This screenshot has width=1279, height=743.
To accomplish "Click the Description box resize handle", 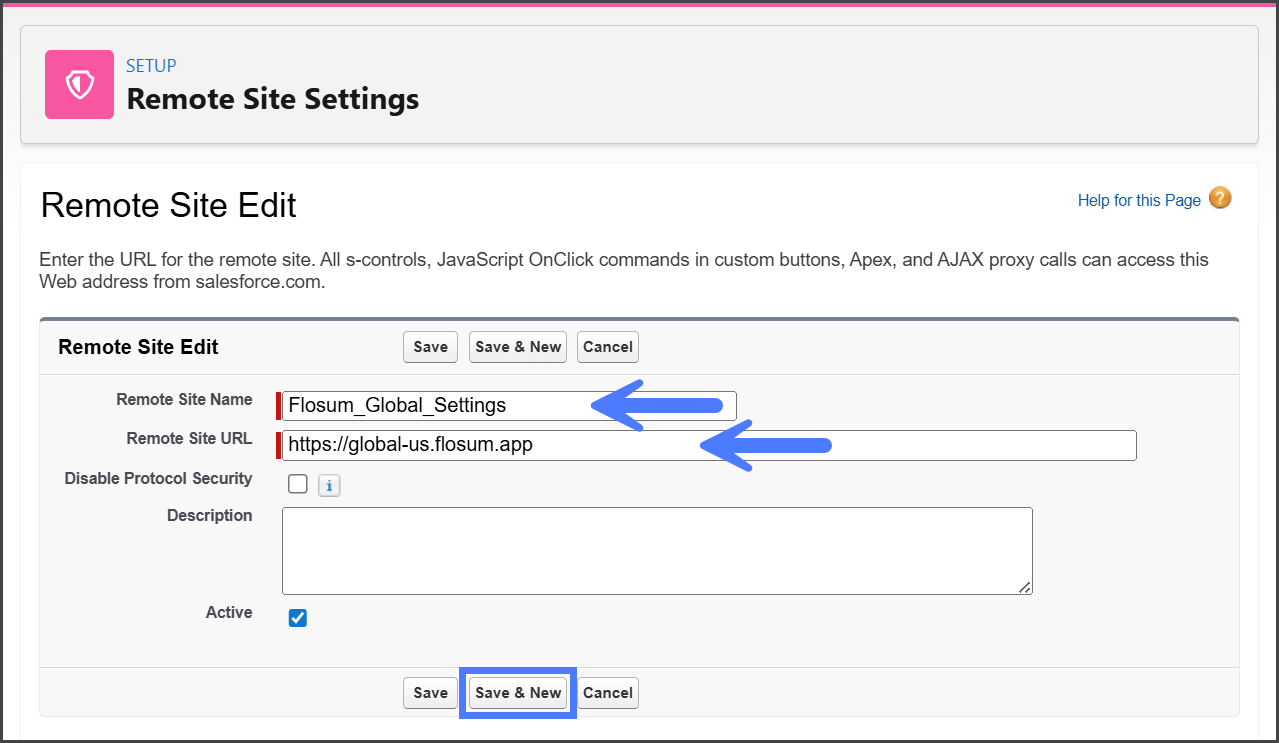I will click(x=1025, y=588).
